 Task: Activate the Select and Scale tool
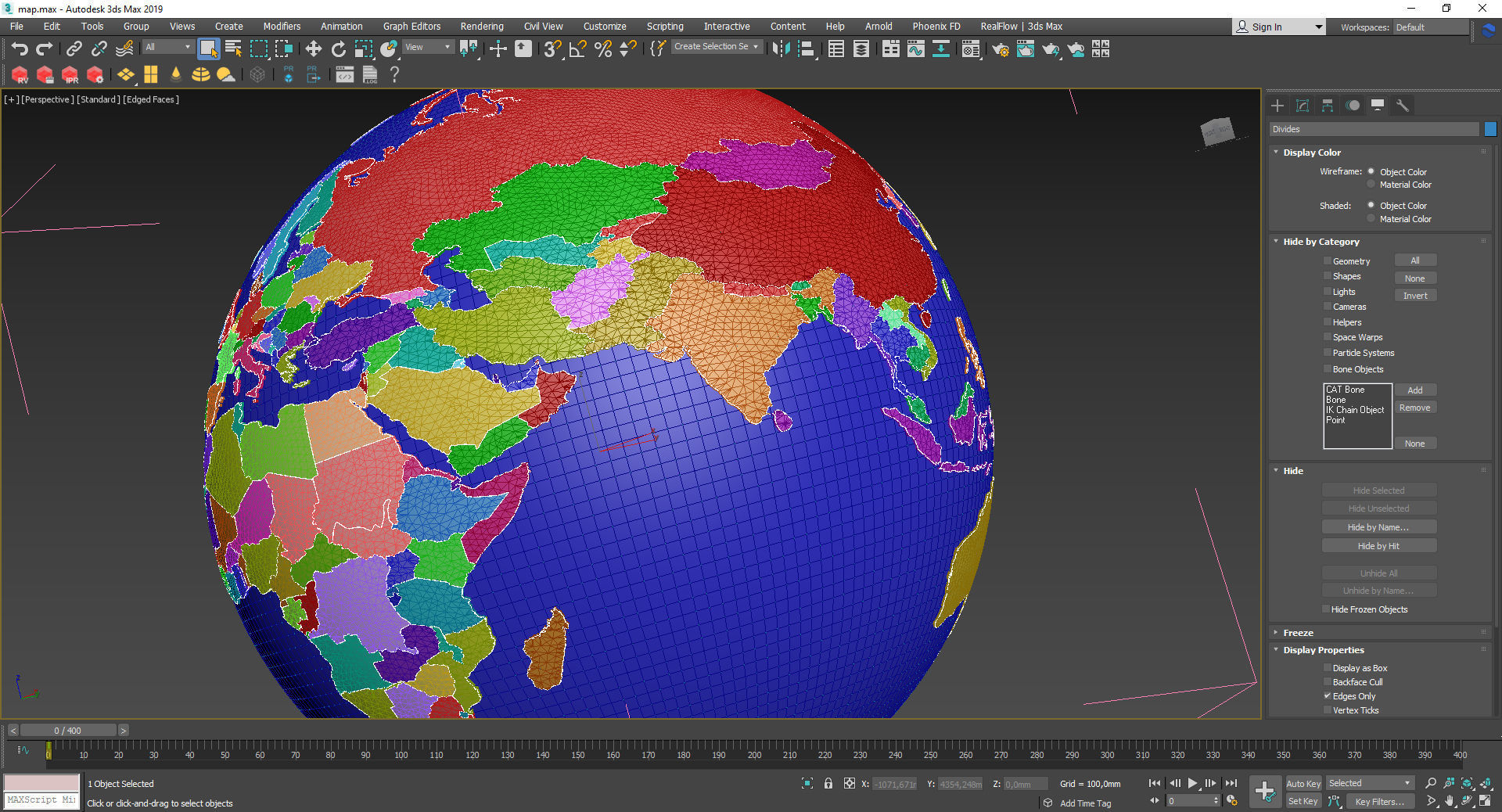[364, 49]
